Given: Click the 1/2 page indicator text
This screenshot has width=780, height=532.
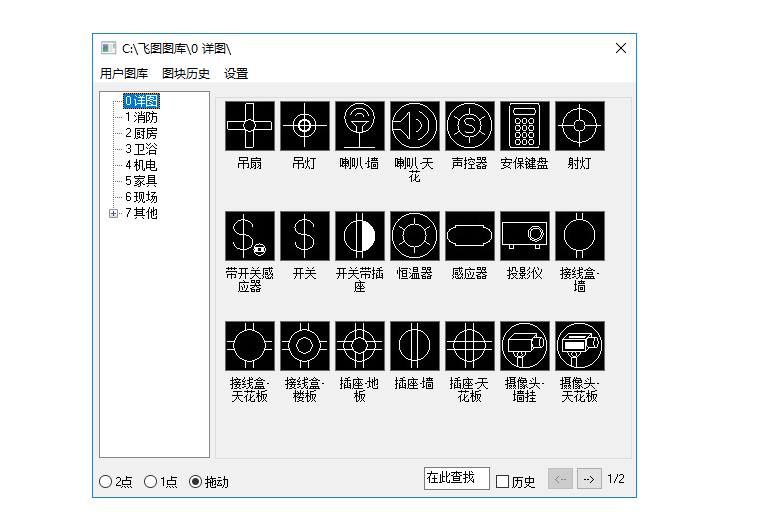Looking at the screenshot, I should 616,479.
